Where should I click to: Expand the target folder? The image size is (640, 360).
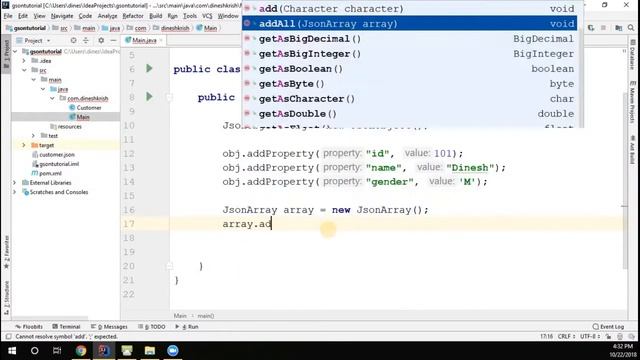(x=24, y=145)
